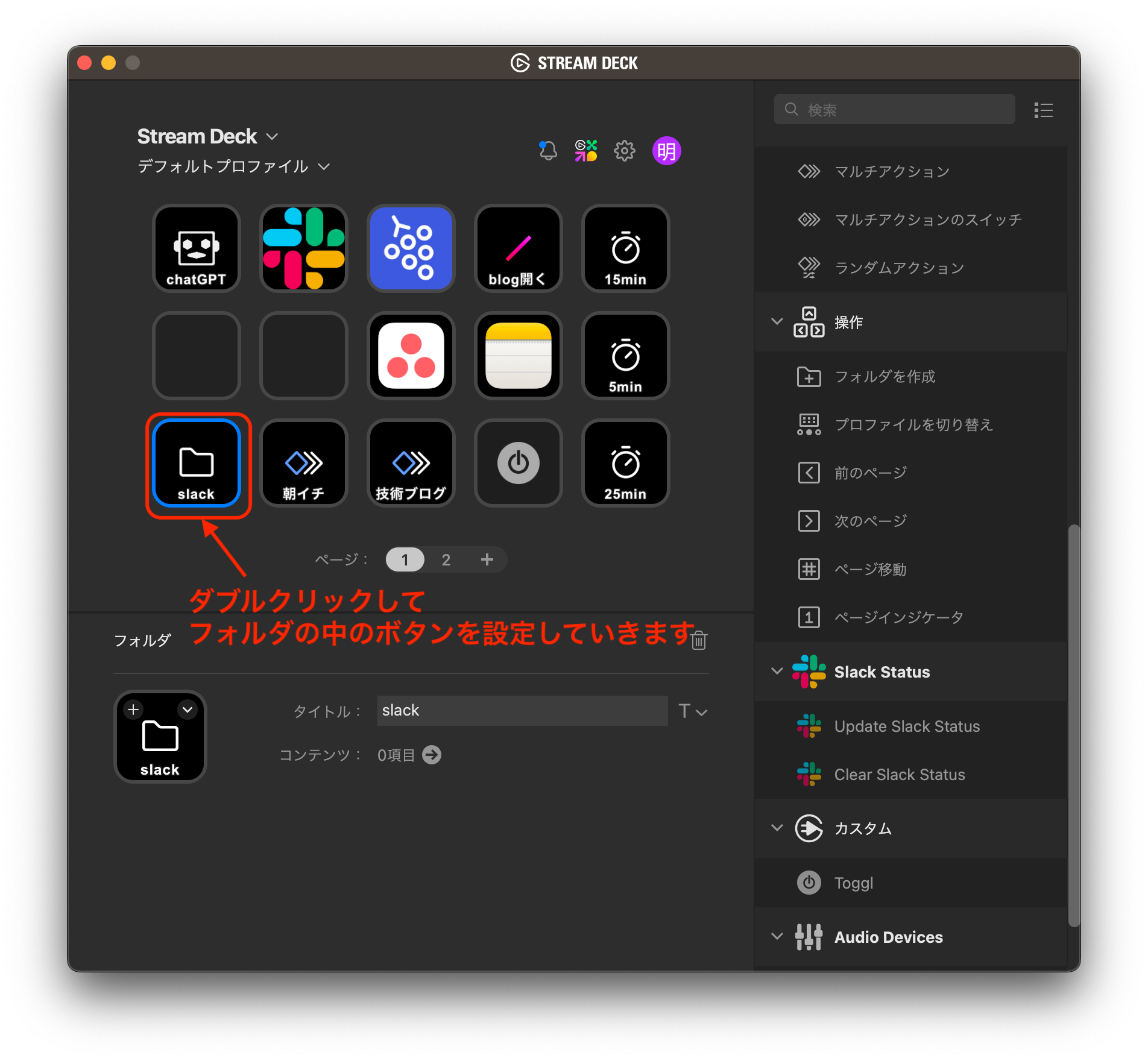Image resolution: width=1148 pixels, height=1061 pixels.
Task: Add a new page with plus
Action: click(487, 560)
